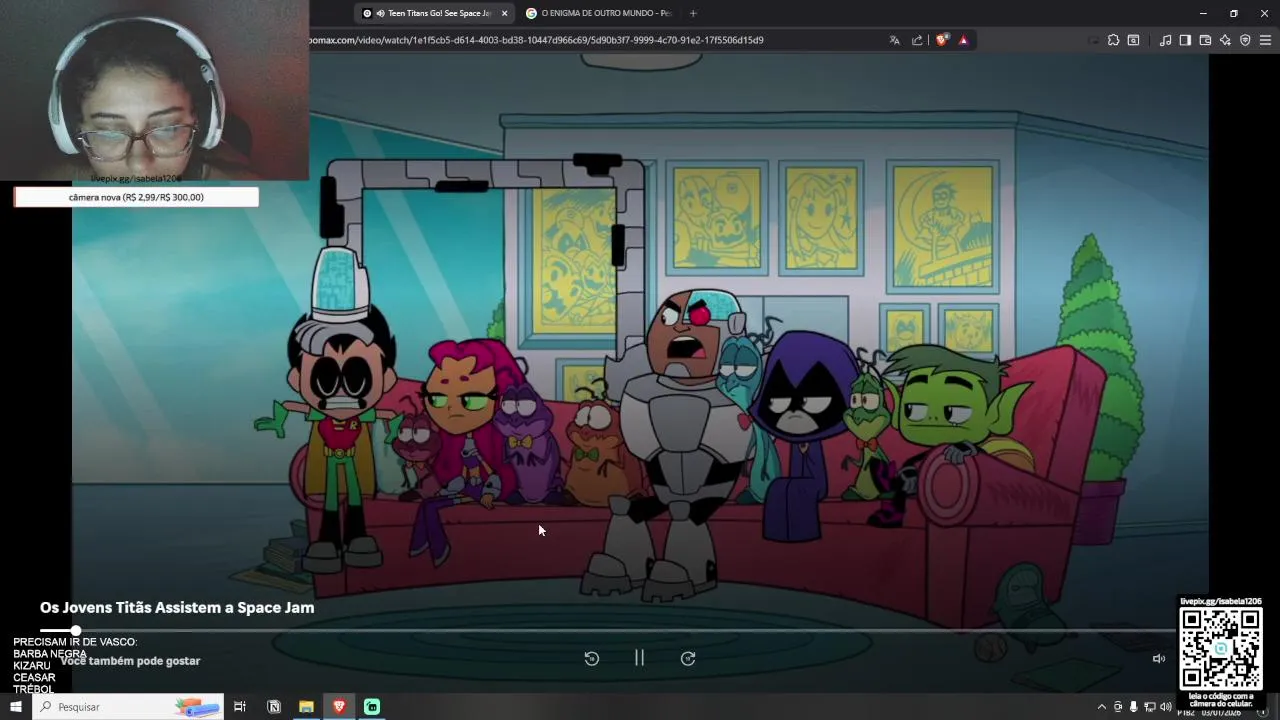Open the media control music note icon
1280x720 pixels.
click(x=1165, y=40)
